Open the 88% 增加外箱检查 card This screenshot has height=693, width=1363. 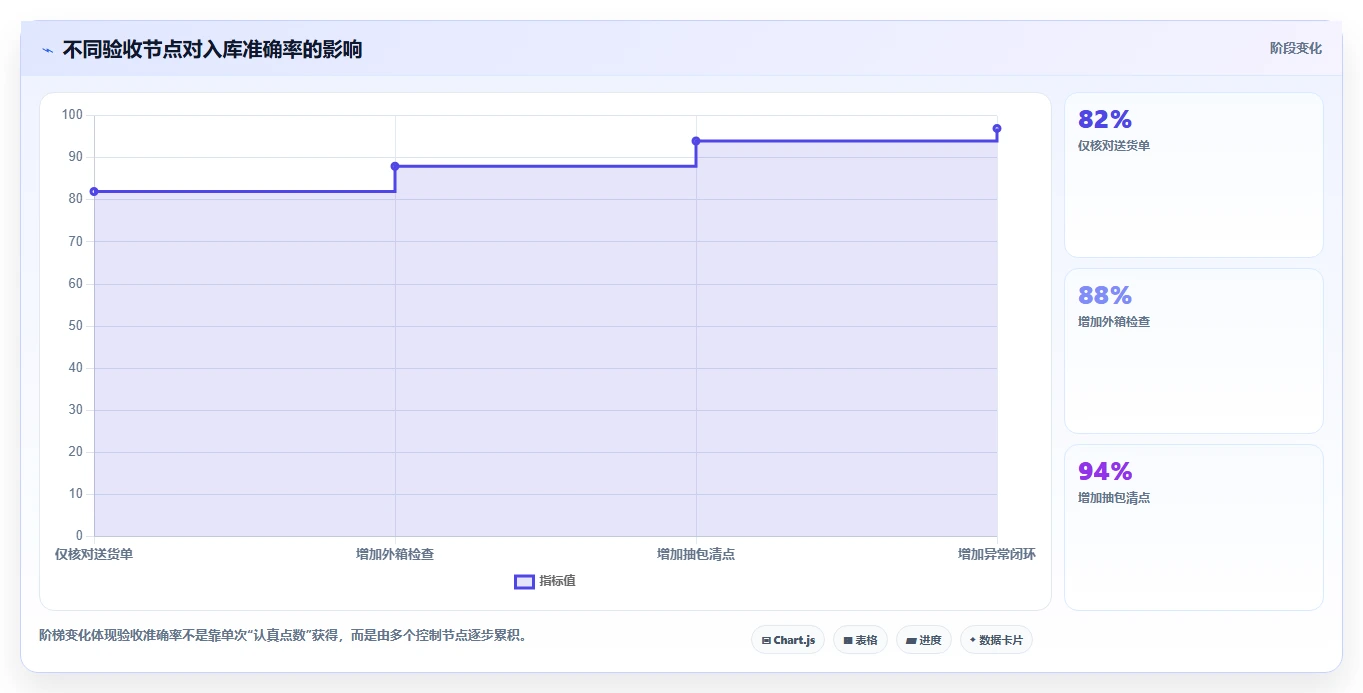[1194, 351]
